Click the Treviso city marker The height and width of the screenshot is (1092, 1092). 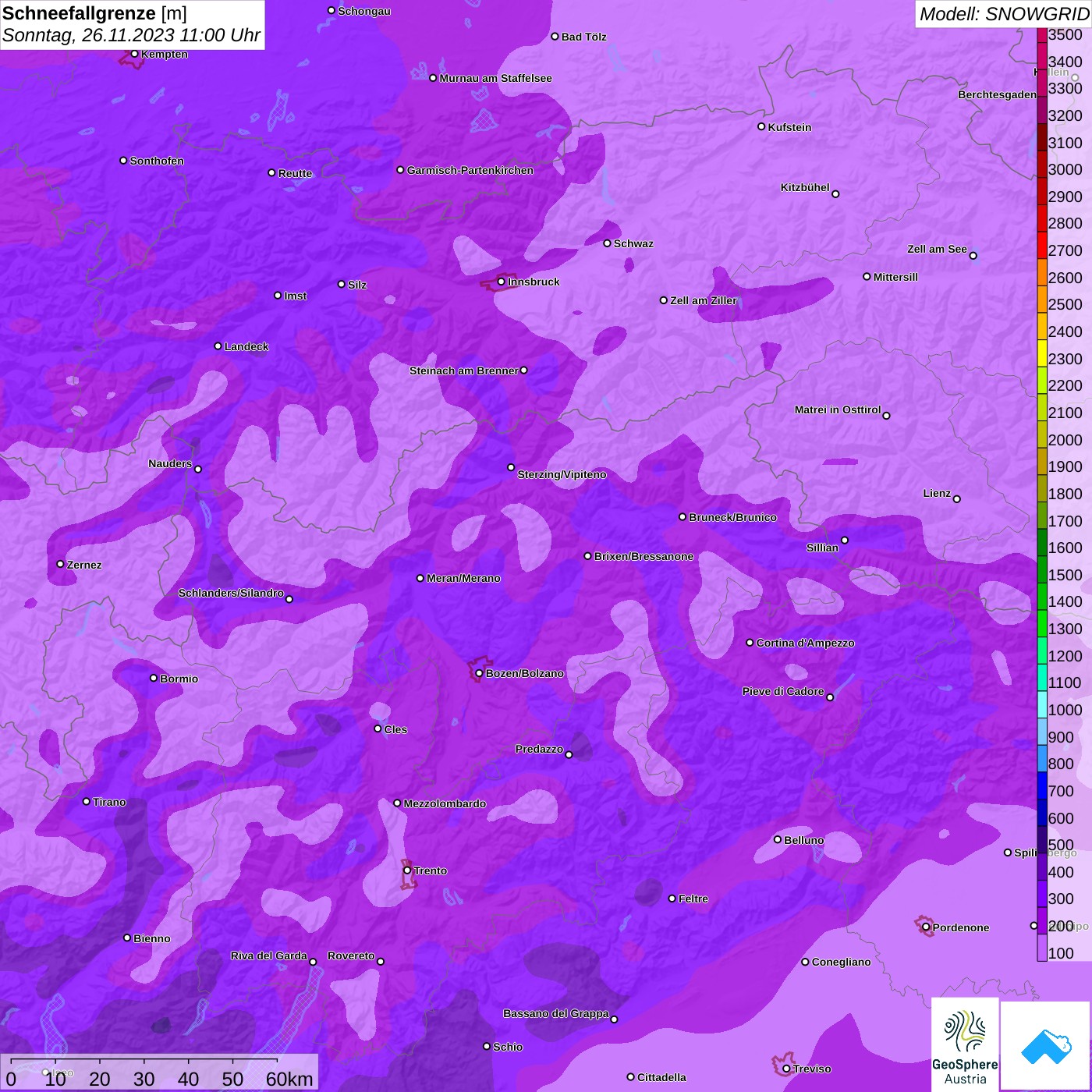tap(786, 1069)
